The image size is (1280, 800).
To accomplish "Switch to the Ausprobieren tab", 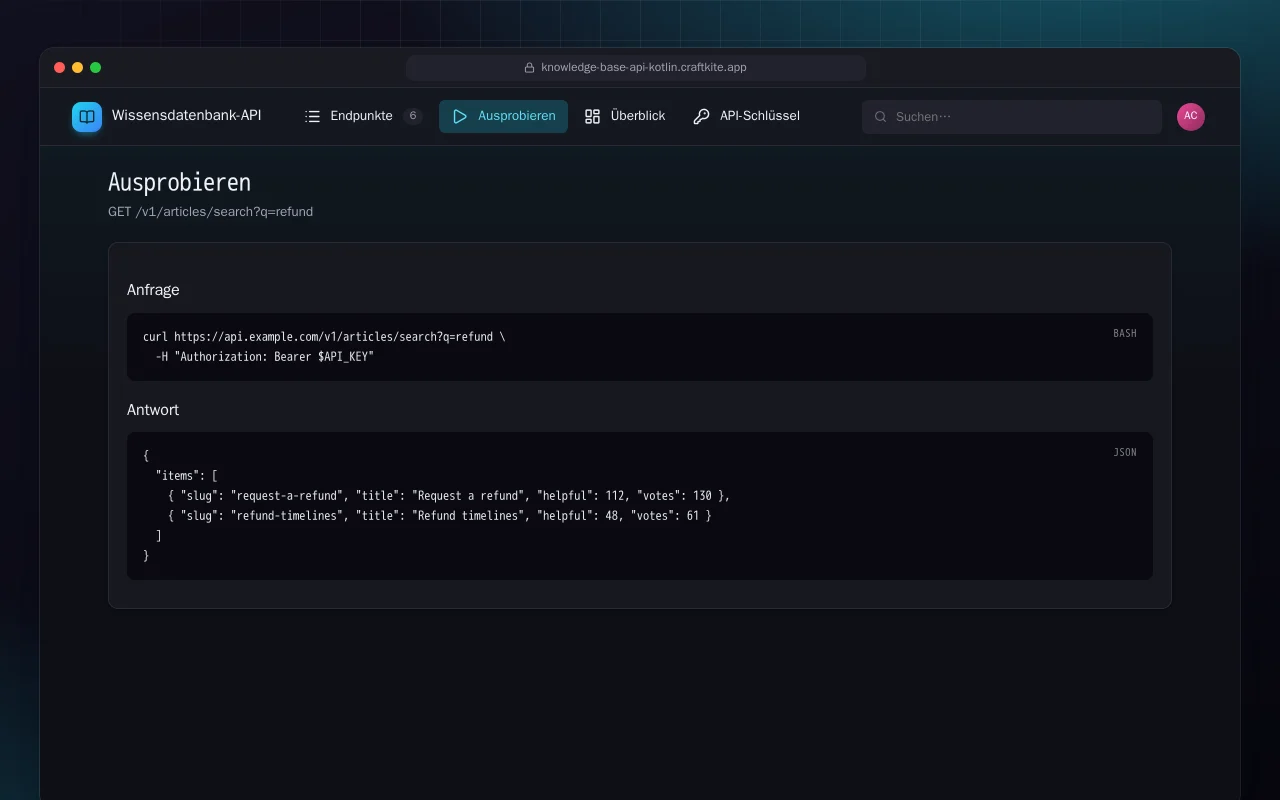I will click(x=503, y=116).
